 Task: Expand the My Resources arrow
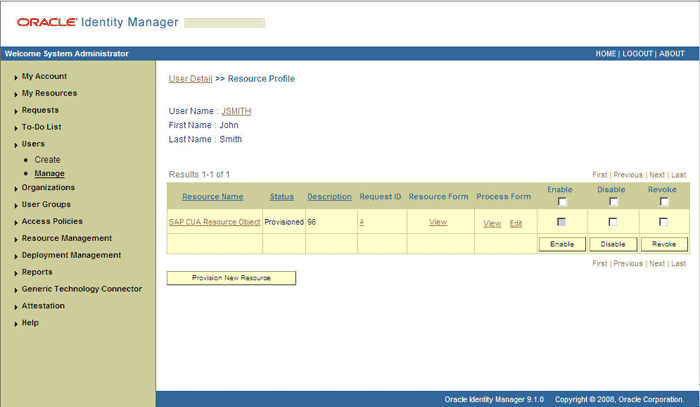16,94
